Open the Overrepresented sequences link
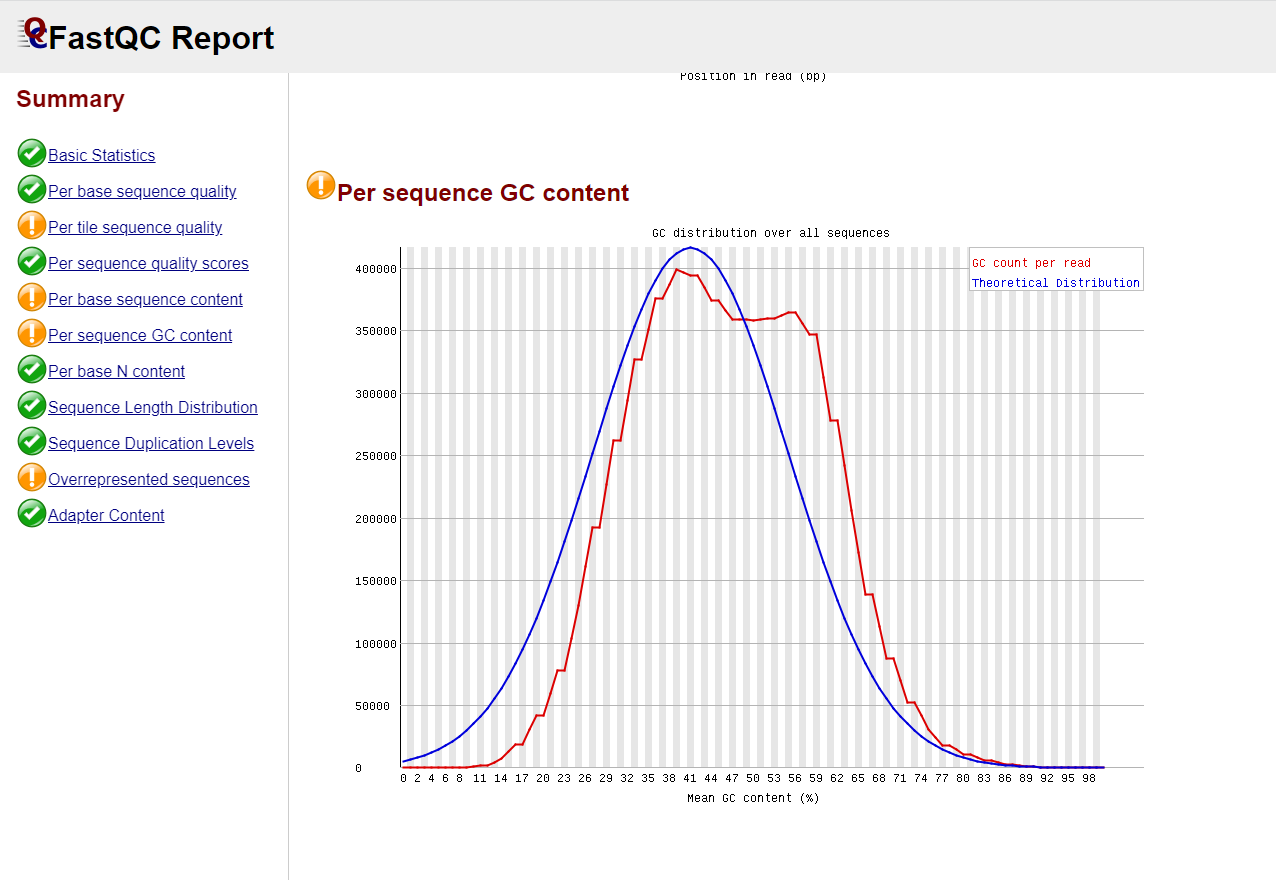The width and height of the screenshot is (1276, 880). coord(149,480)
